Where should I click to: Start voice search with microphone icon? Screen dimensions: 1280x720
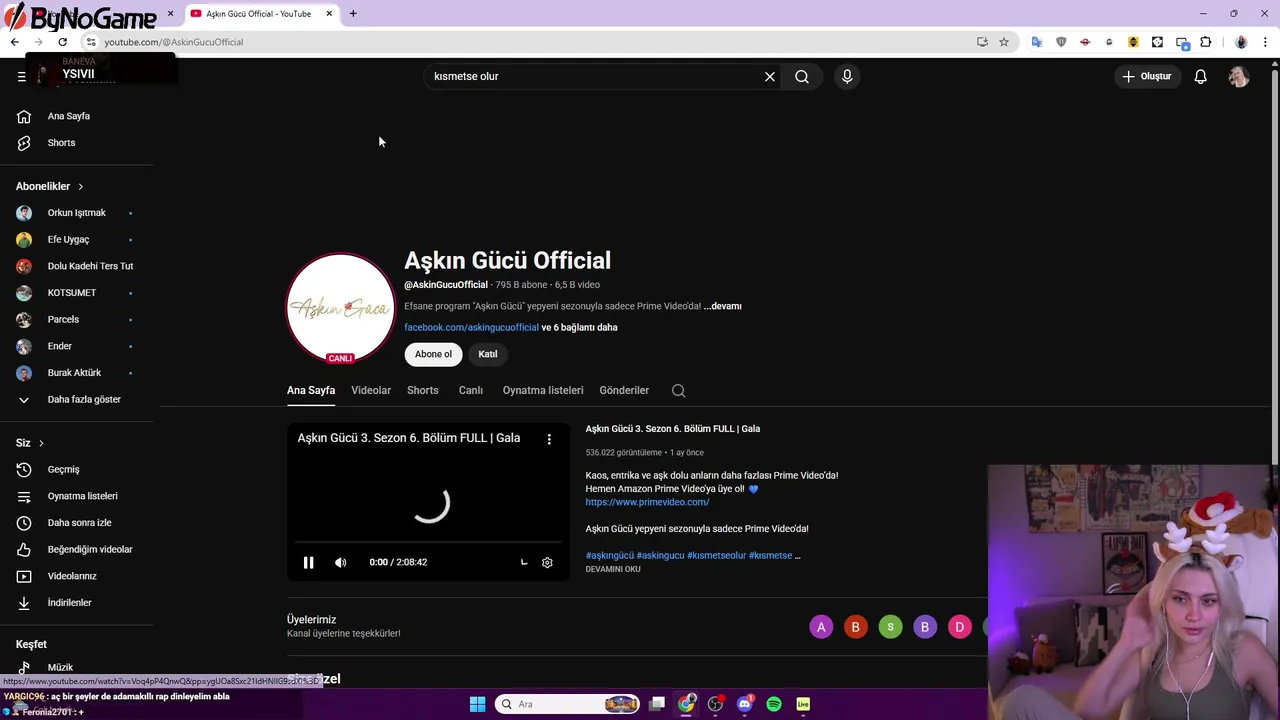coord(847,76)
